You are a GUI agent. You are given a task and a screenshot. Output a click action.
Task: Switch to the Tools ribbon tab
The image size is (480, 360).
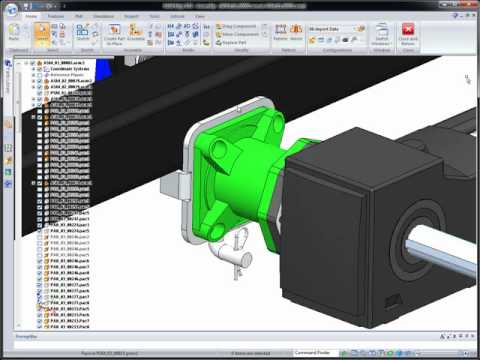pyautogui.click(x=154, y=16)
